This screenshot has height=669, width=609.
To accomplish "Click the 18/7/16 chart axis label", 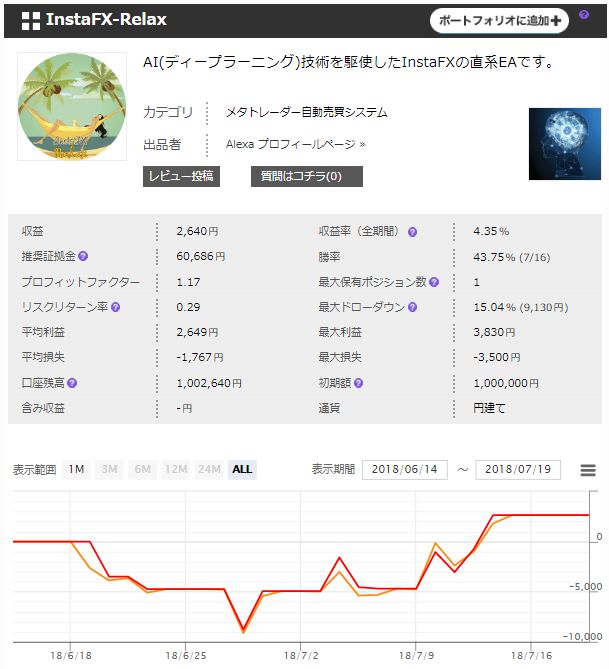I will tap(531, 655).
